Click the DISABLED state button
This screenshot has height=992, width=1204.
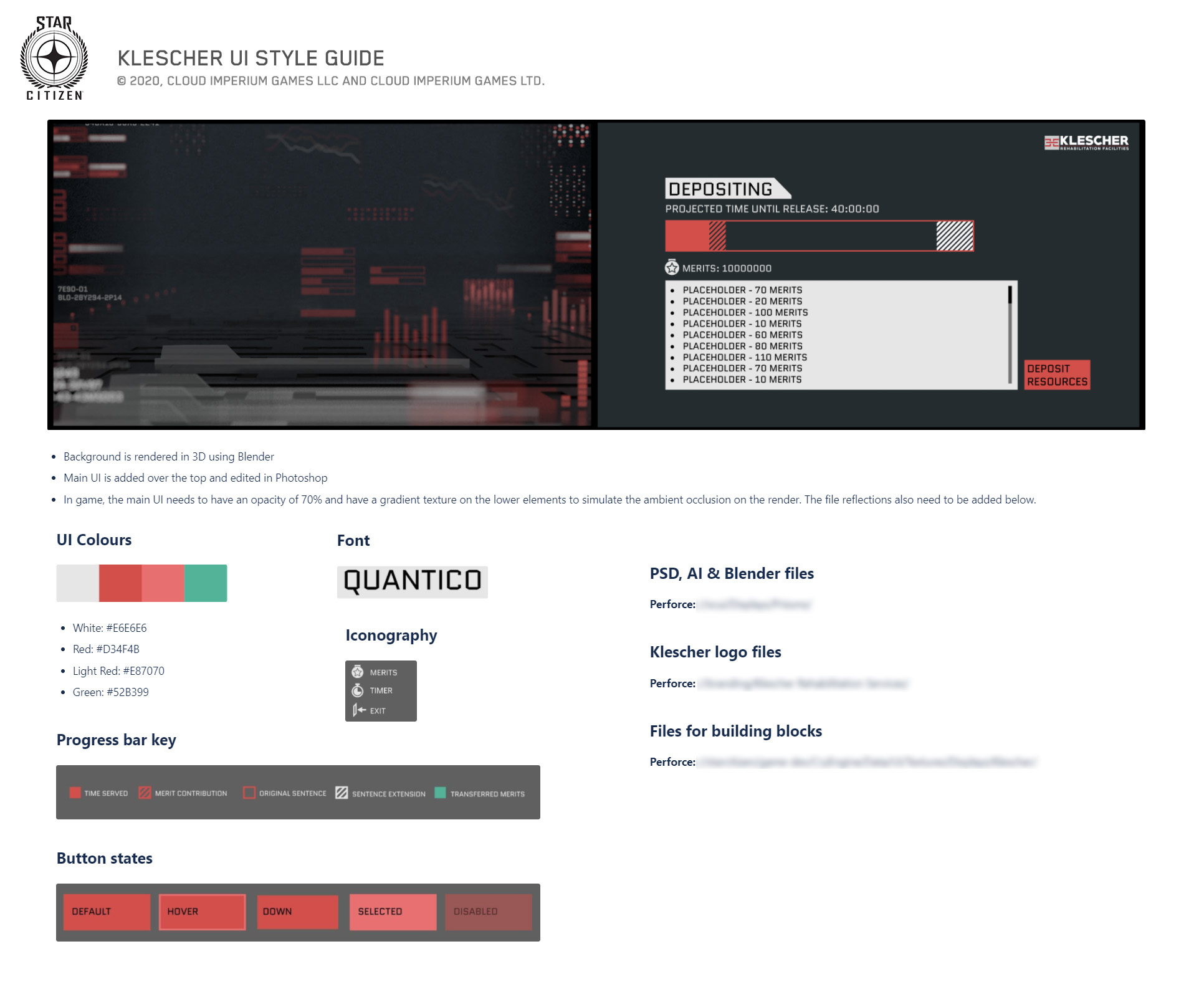(x=488, y=912)
